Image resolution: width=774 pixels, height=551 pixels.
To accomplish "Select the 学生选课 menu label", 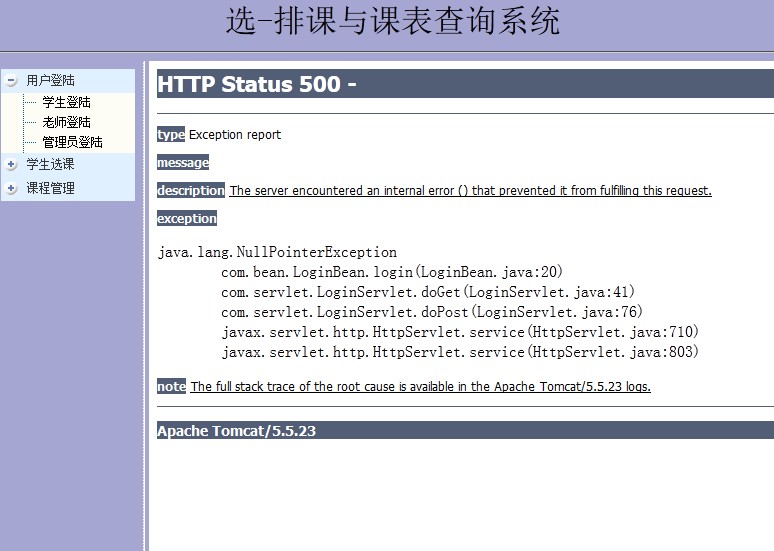I will (x=50, y=164).
